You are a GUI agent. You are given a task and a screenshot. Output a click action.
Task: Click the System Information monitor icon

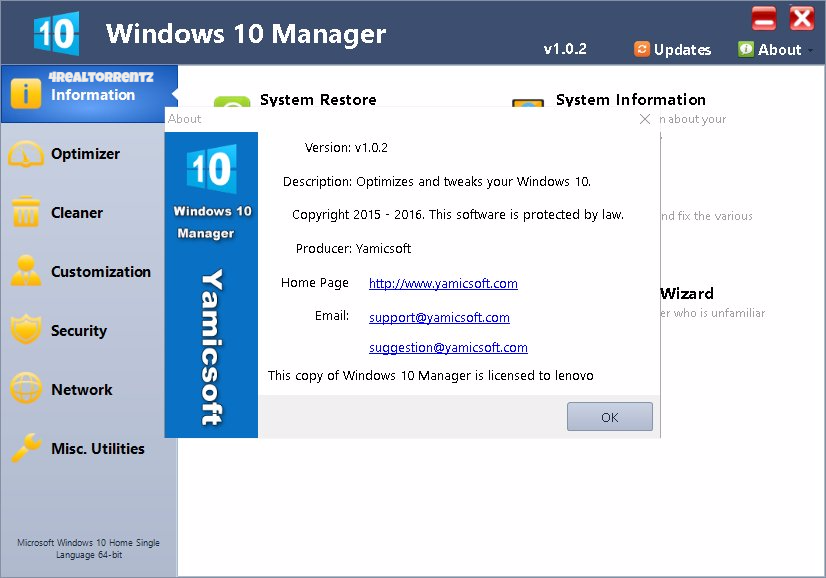click(527, 102)
